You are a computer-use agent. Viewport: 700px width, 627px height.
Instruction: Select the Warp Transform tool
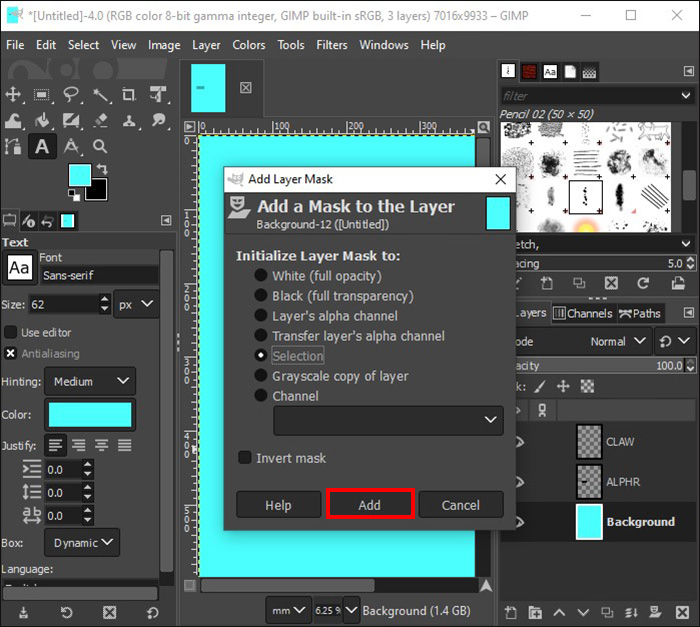13,121
